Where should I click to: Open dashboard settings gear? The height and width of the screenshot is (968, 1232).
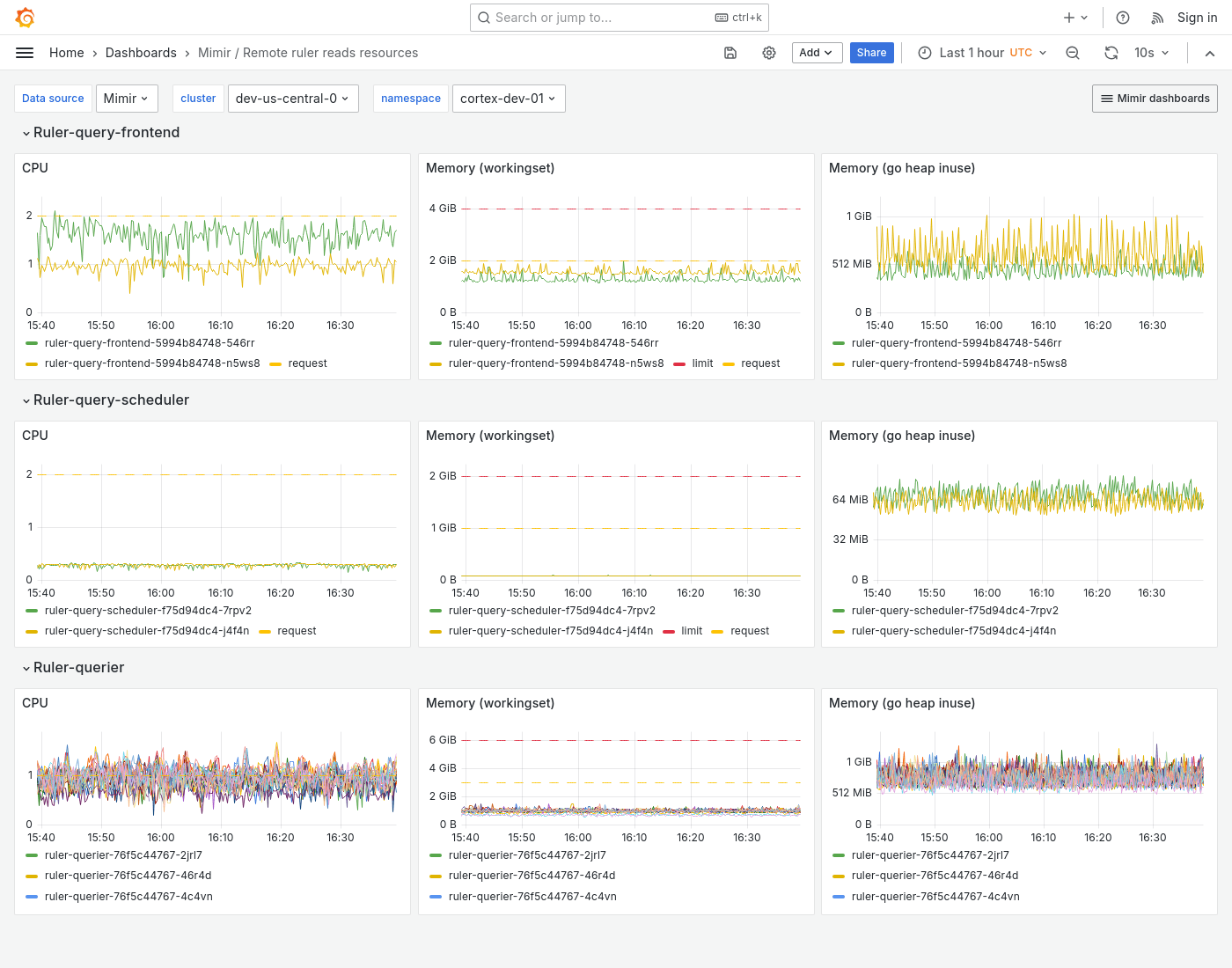click(x=769, y=53)
